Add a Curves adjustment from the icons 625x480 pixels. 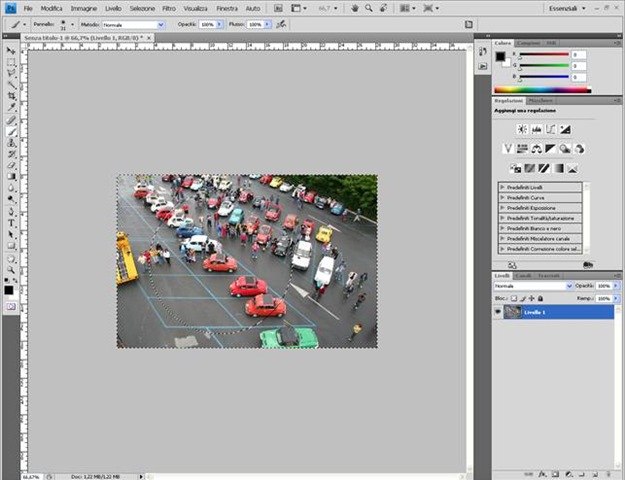click(550, 129)
